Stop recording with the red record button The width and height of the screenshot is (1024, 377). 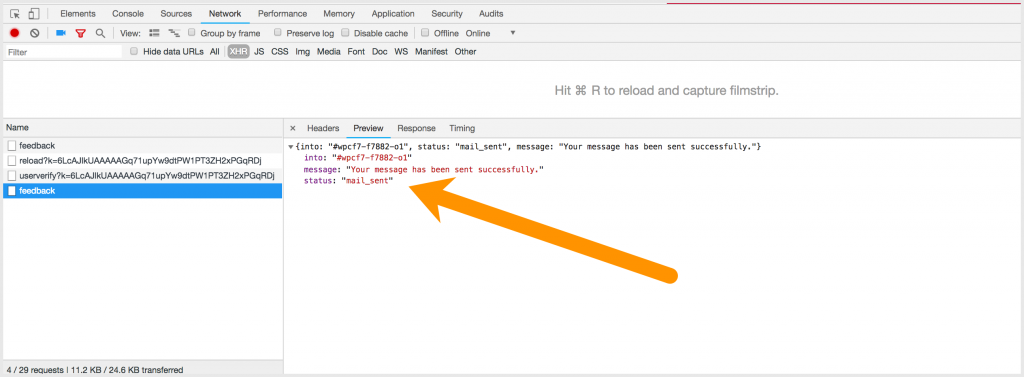[x=14, y=33]
